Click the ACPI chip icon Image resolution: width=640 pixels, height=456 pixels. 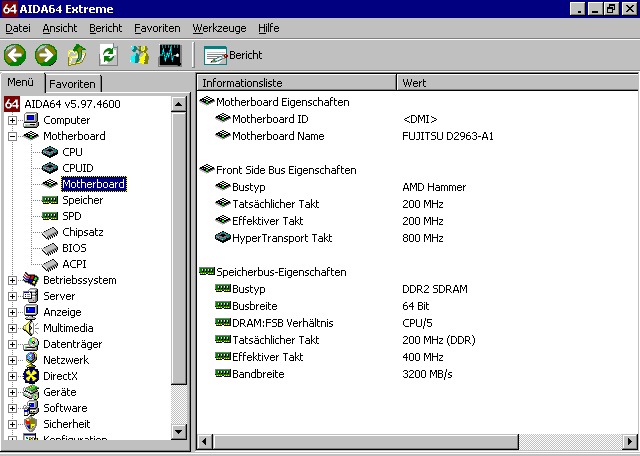pos(50,265)
